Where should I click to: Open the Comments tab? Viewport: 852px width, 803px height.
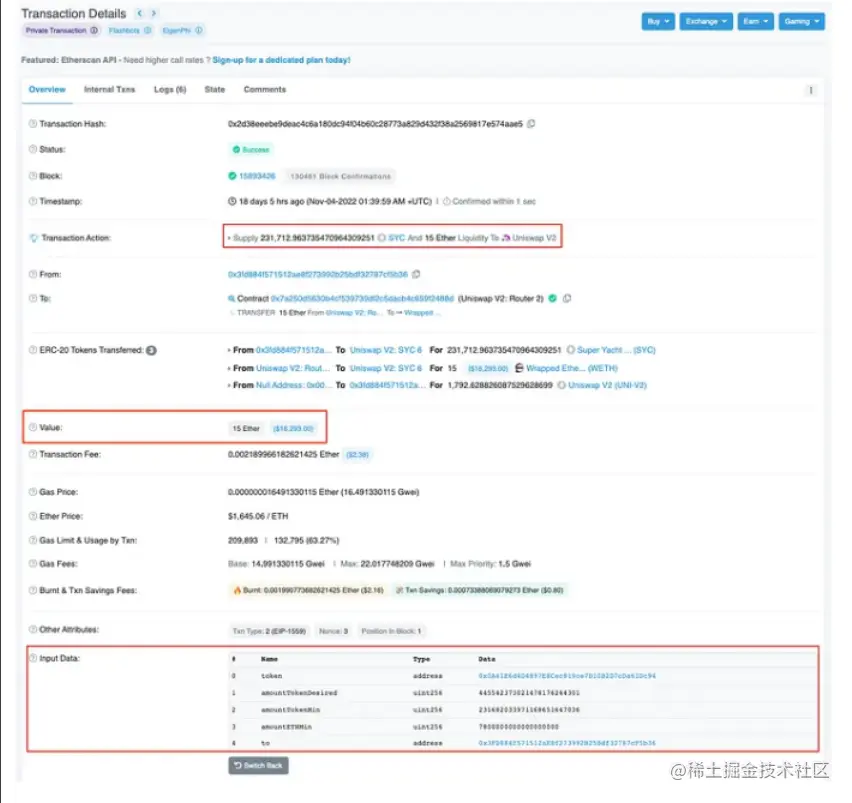(x=265, y=90)
